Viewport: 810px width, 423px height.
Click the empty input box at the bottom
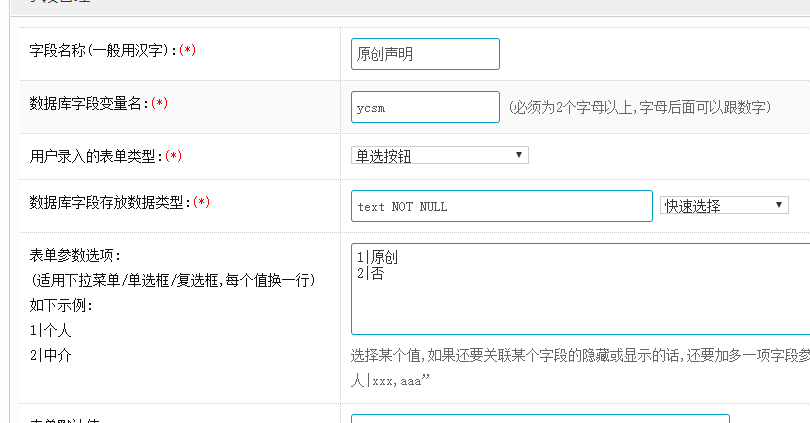pos(540,418)
